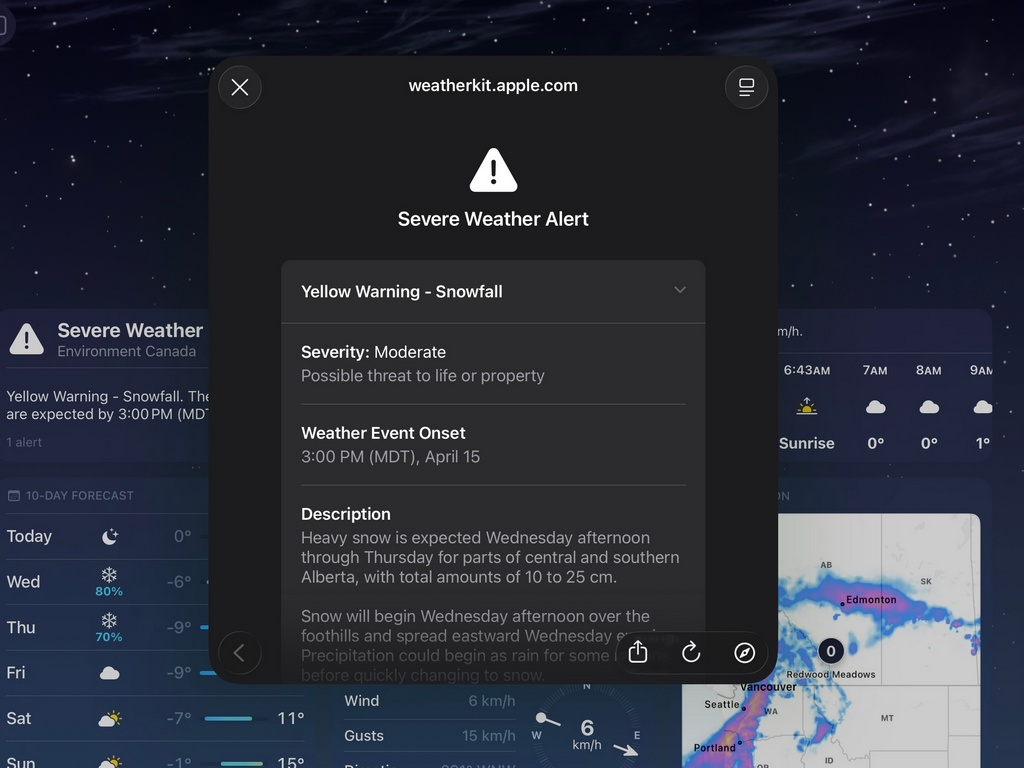Click the weatherkit.apple.com address title
Image resolution: width=1024 pixels, height=768 pixels.
coord(493,86)
